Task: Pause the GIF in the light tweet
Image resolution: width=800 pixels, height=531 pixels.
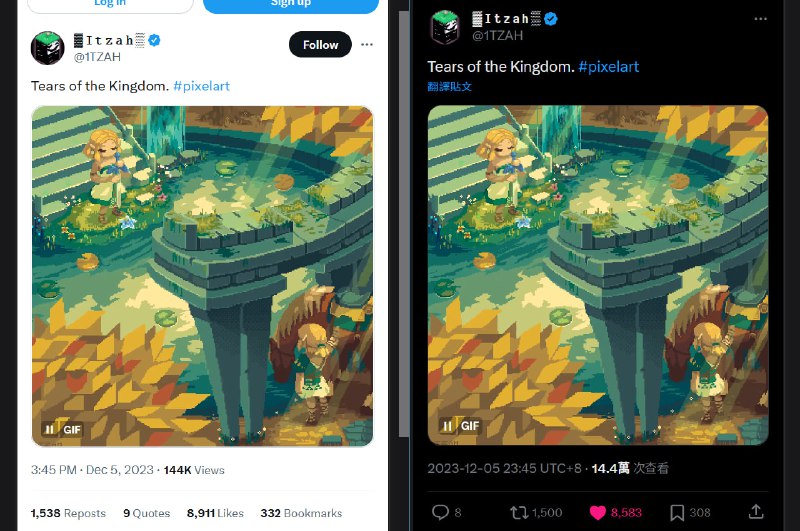Action: [x=49, y=429]
